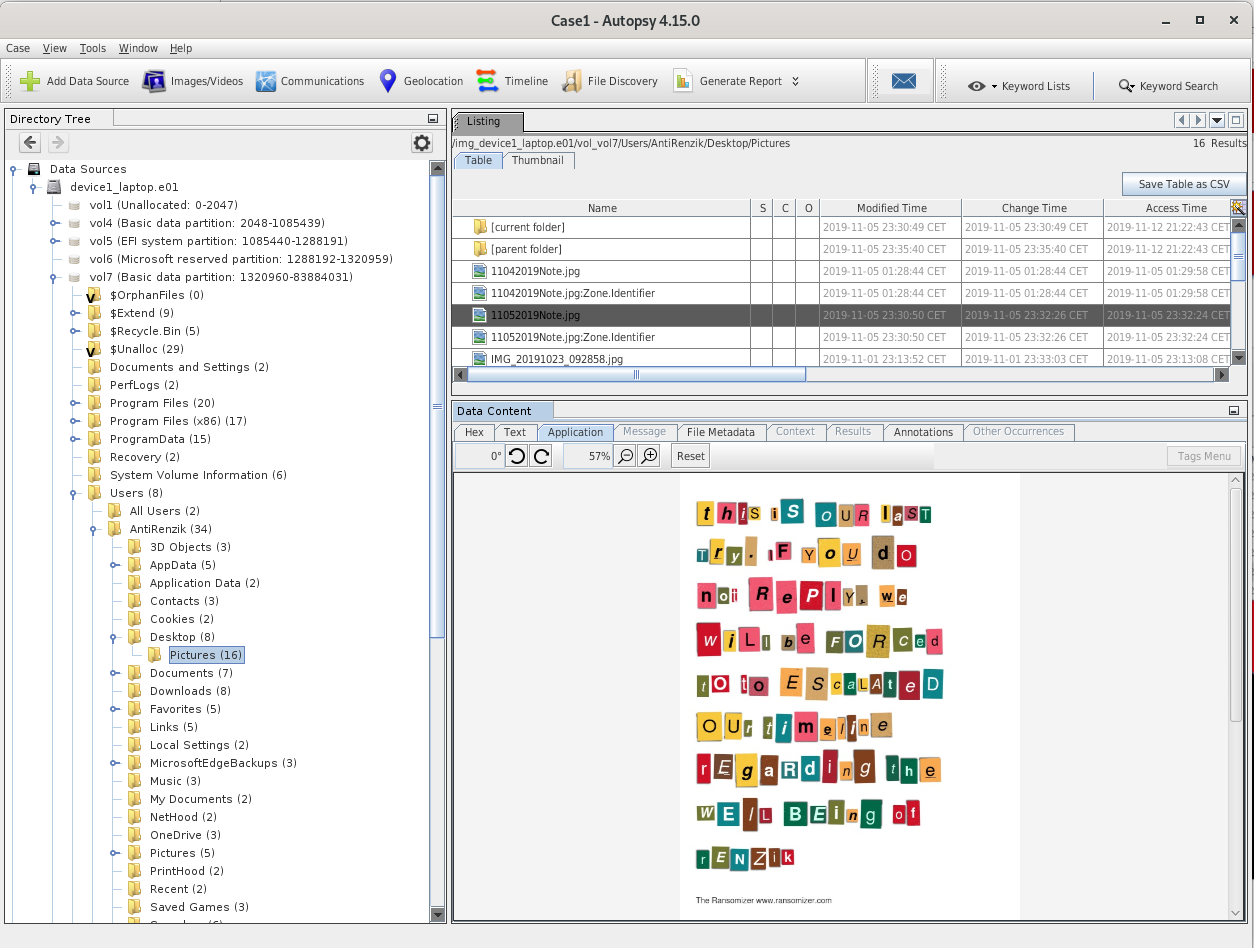Screen dimensions: 1254x948
Task: Expand the AppData folder node
Action: click(x=114, y=565)
